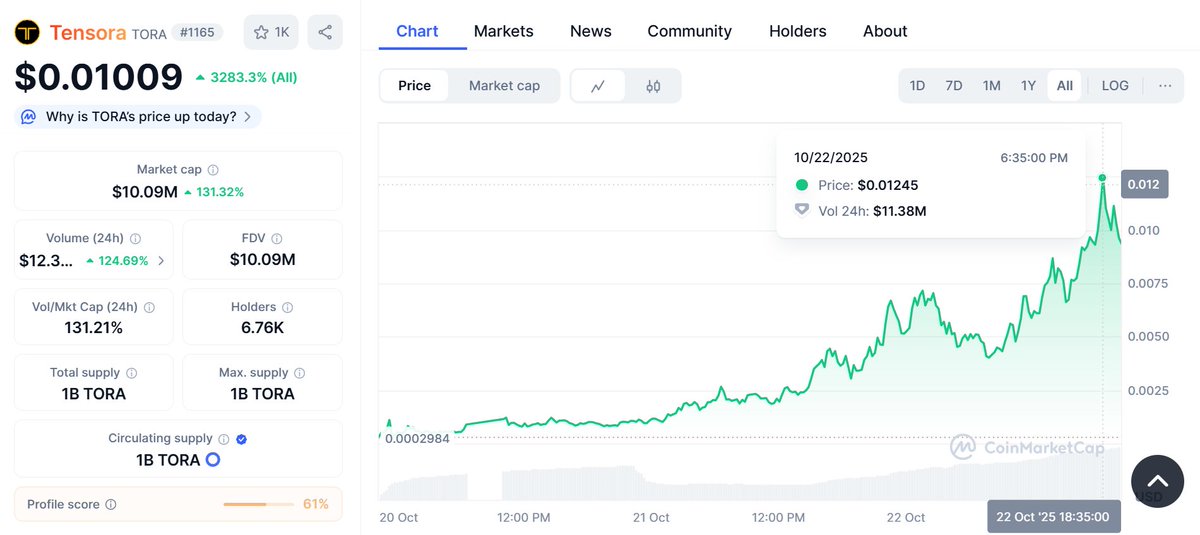Click the circulating supply progress ring
The image size is (1200, 535).
(212, 460)
